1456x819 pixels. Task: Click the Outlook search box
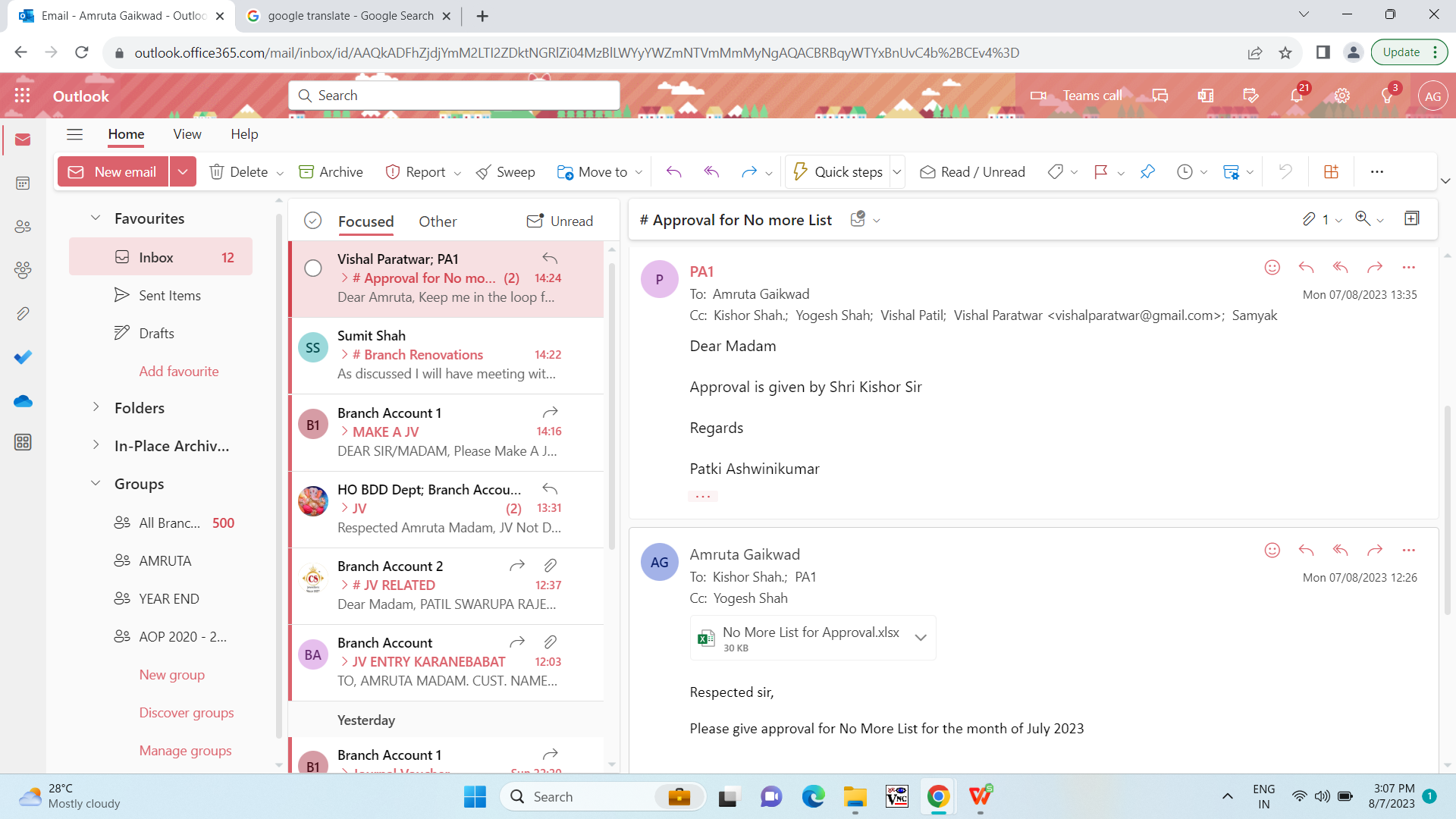[454, 96]
